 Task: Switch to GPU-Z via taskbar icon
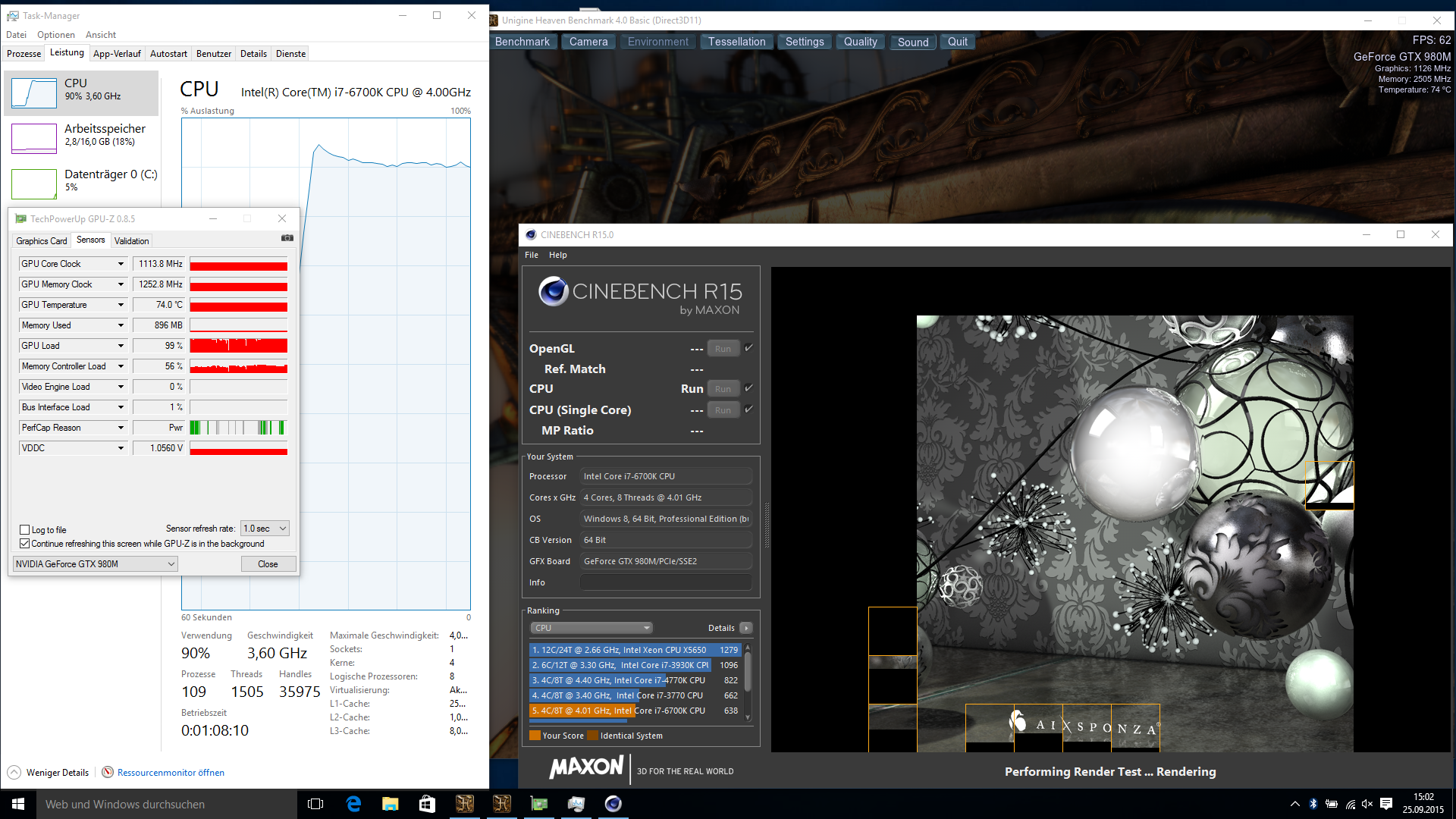538,804
